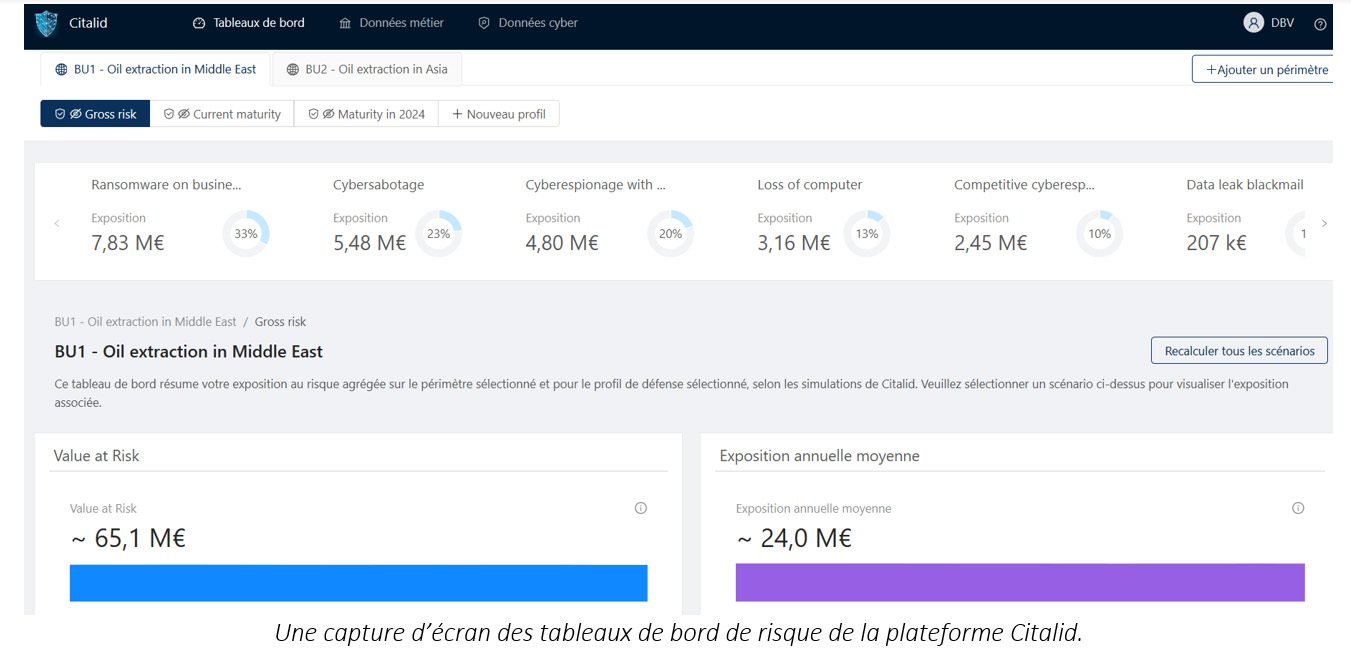Switch to Maturity in 2024 profile
This screenshot has height=655, width=1351.
[366, 114]
